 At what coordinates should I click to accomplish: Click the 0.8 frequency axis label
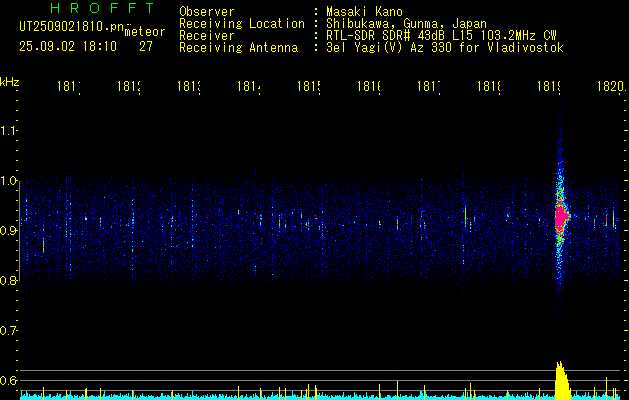pyautogui.click(x=8, y=280)
